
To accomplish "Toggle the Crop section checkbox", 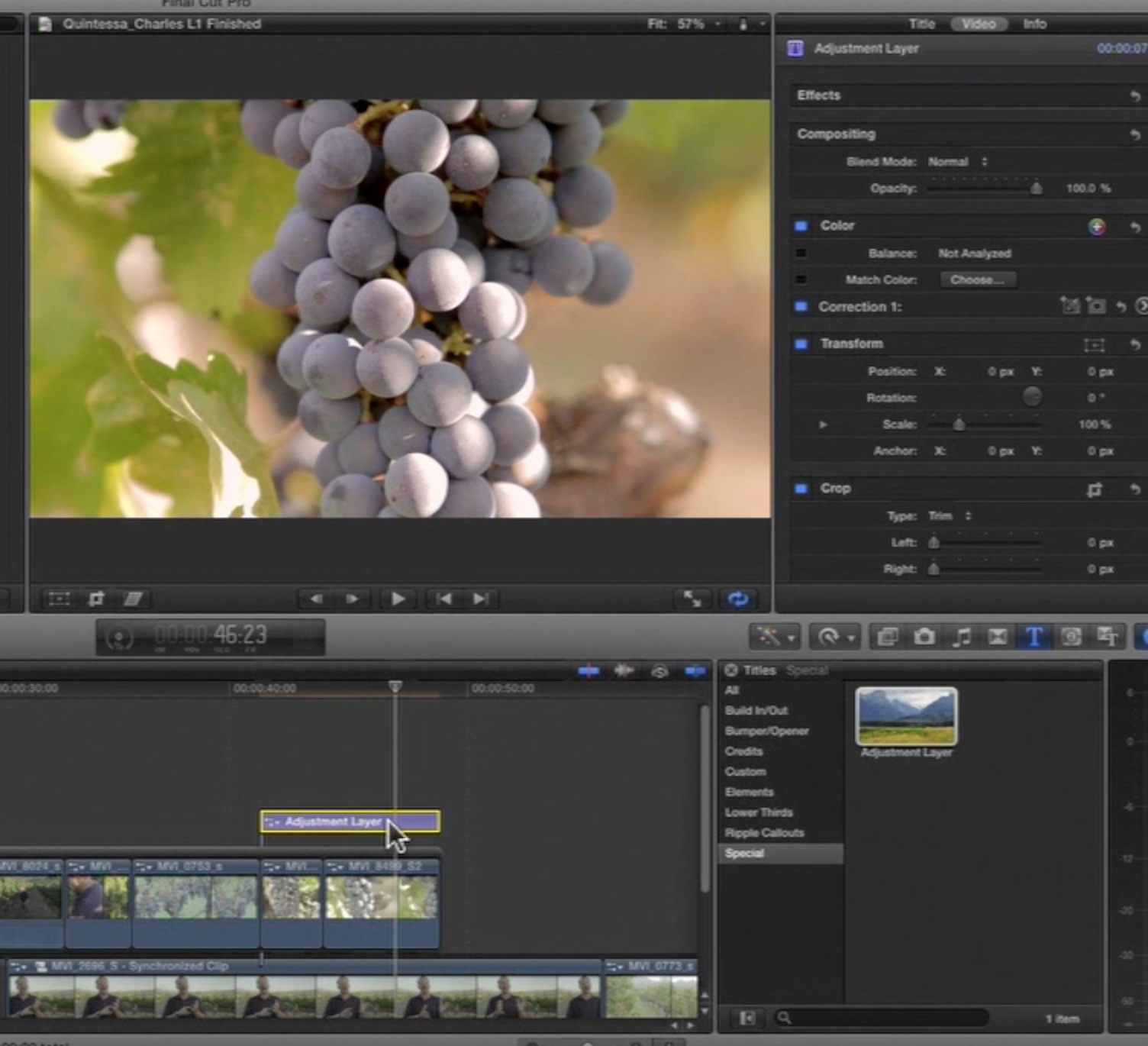I will point(801,489).
